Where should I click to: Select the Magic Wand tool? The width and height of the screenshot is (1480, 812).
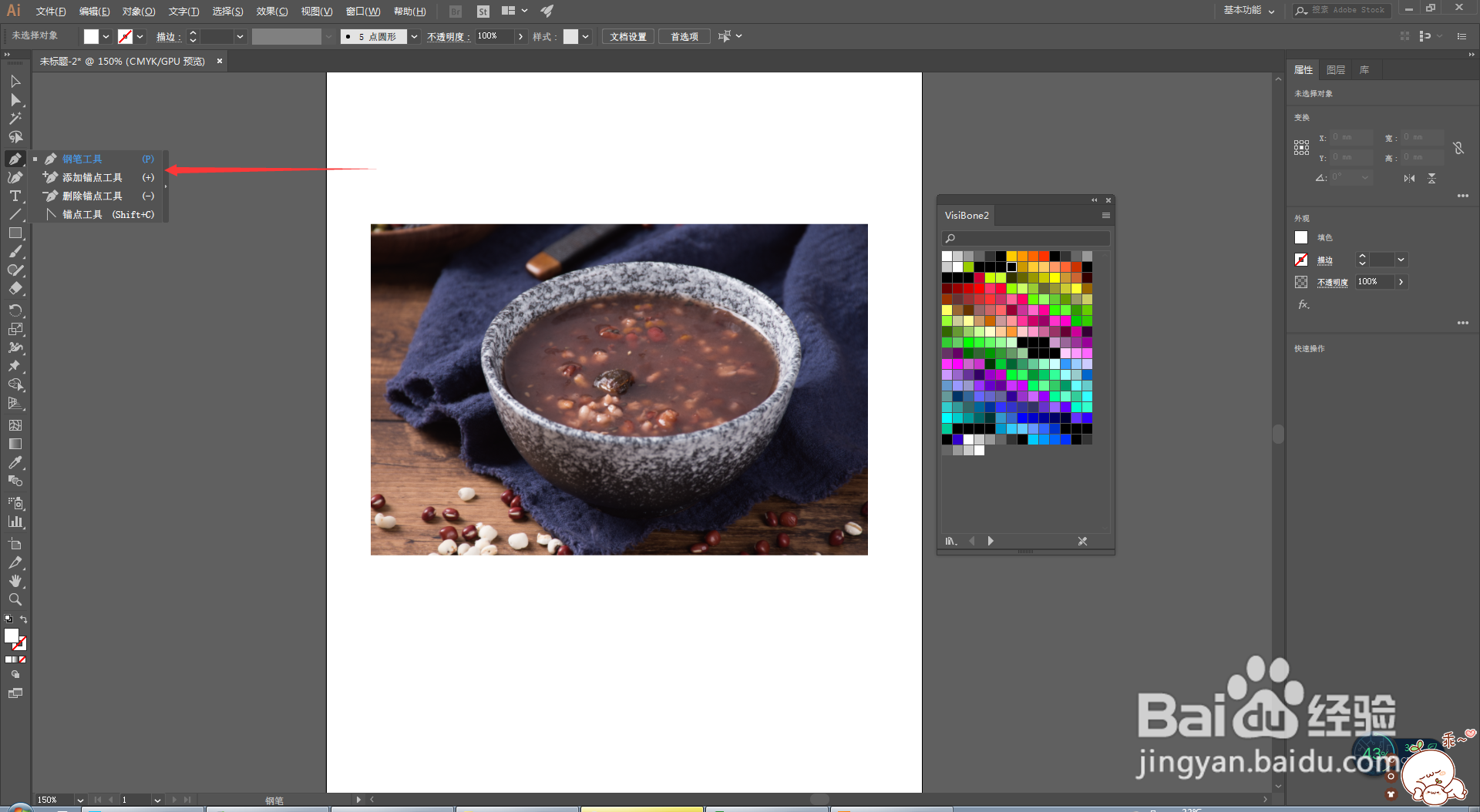[15, 118]
